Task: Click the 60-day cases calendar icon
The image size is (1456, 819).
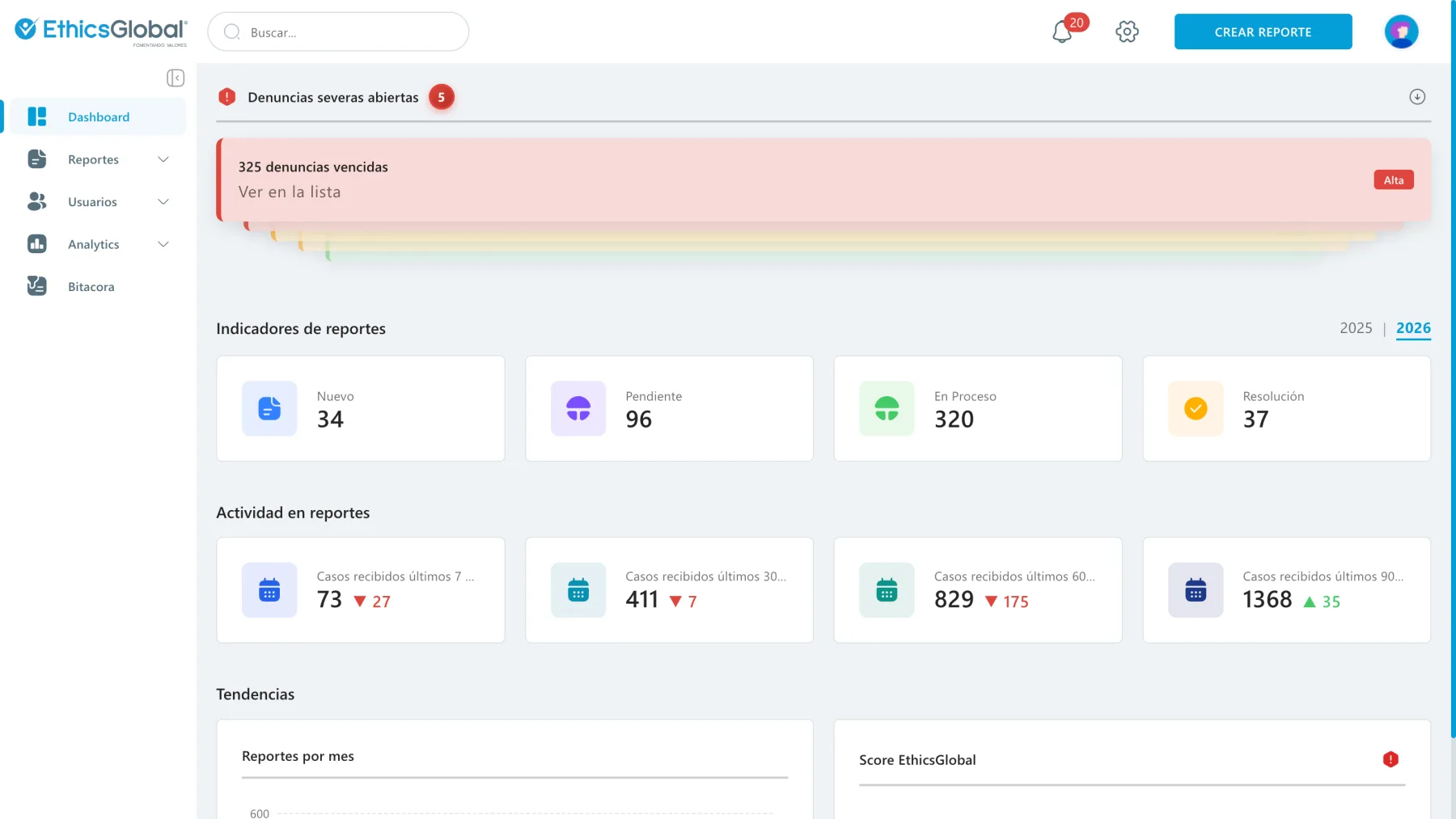Action: 887,590
